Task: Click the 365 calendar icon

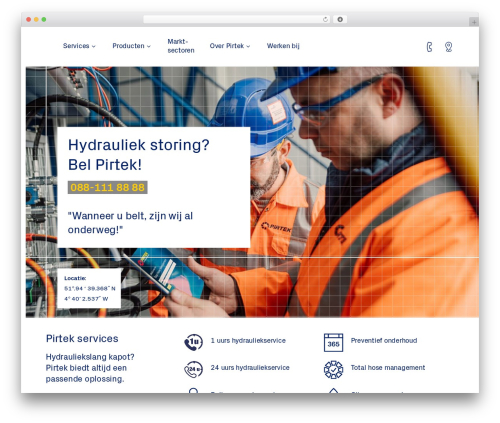Action: pyautogui.click(x=333, y=342)
